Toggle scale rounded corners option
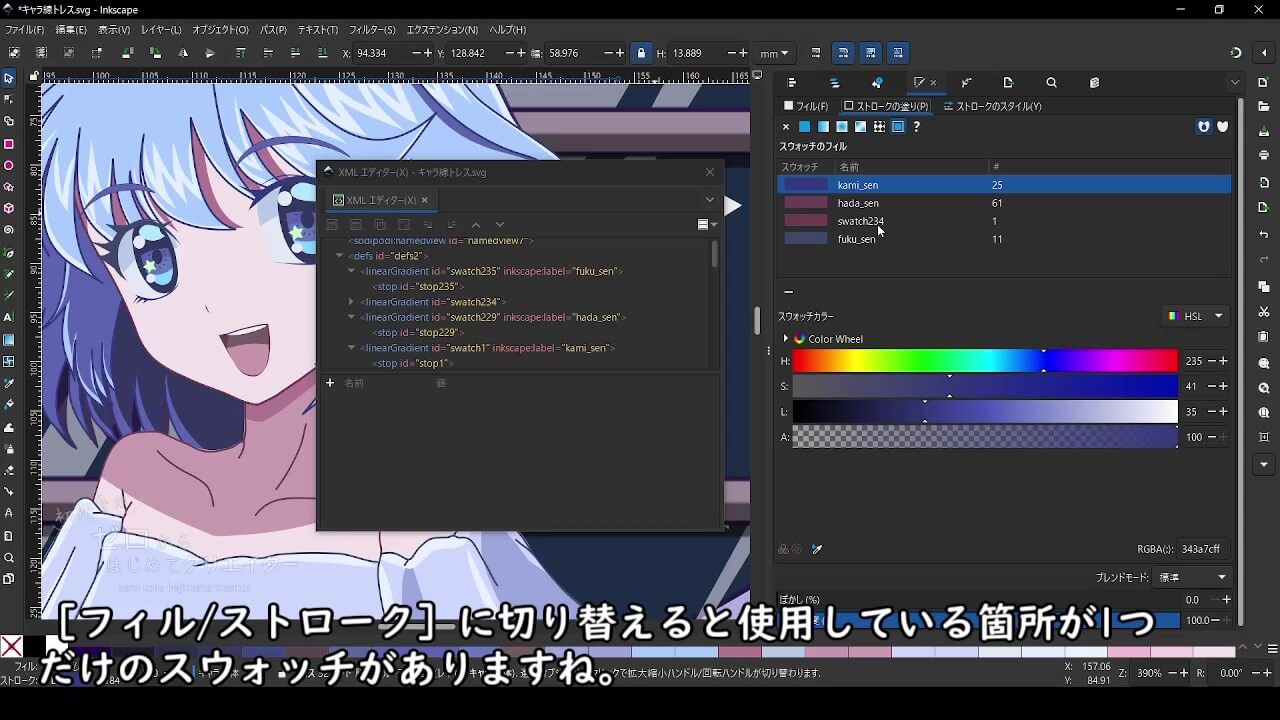Viewport: 1280px width, 720px height. click(843, 53)
